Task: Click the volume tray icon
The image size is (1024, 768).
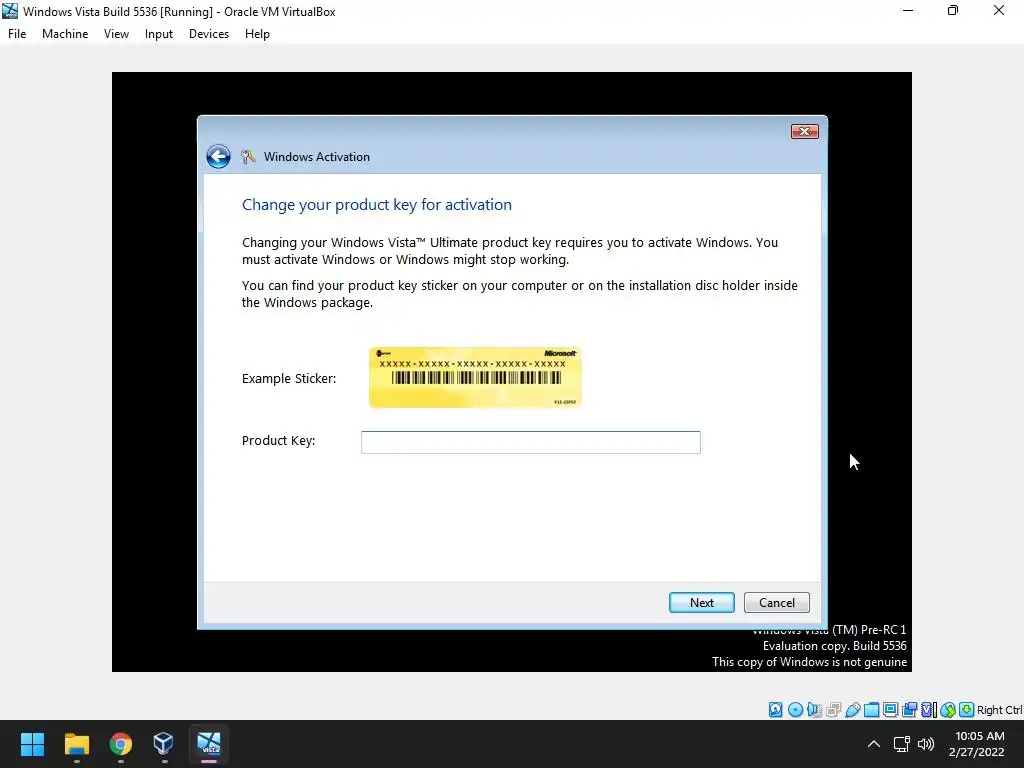Action: [x=926, y=744]
